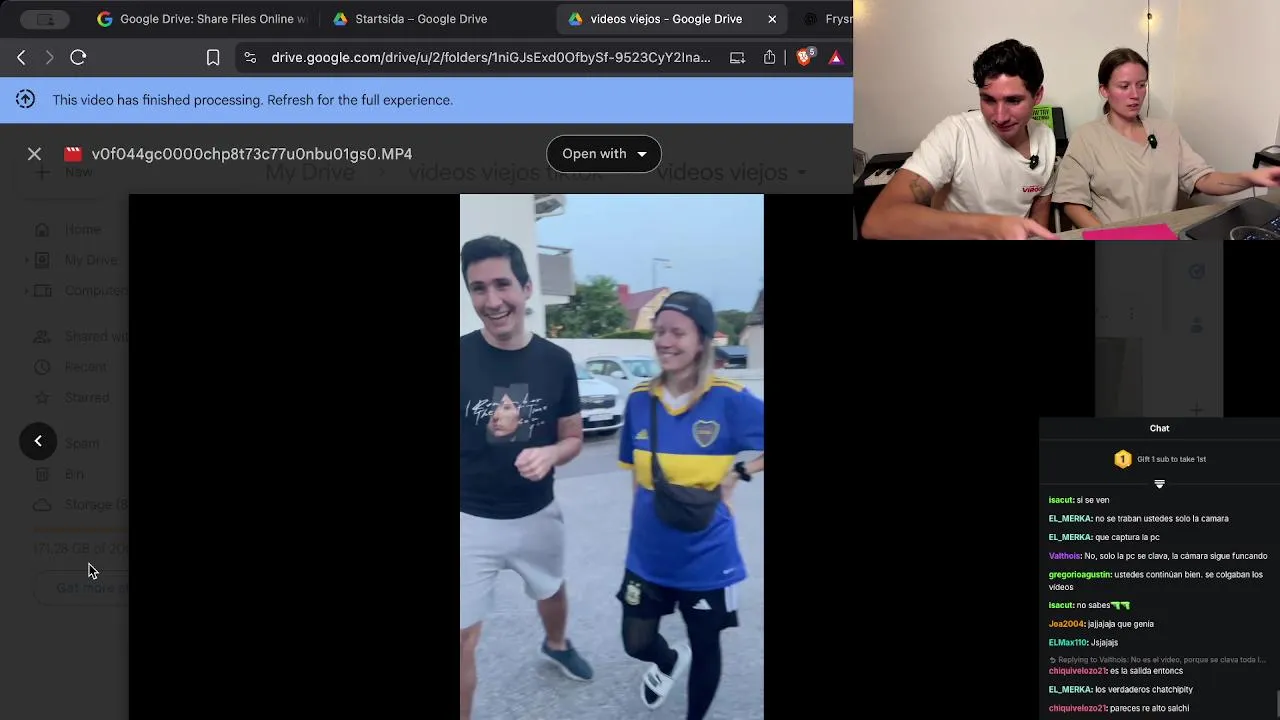Open the tab group button at top left

pos(45,19)
